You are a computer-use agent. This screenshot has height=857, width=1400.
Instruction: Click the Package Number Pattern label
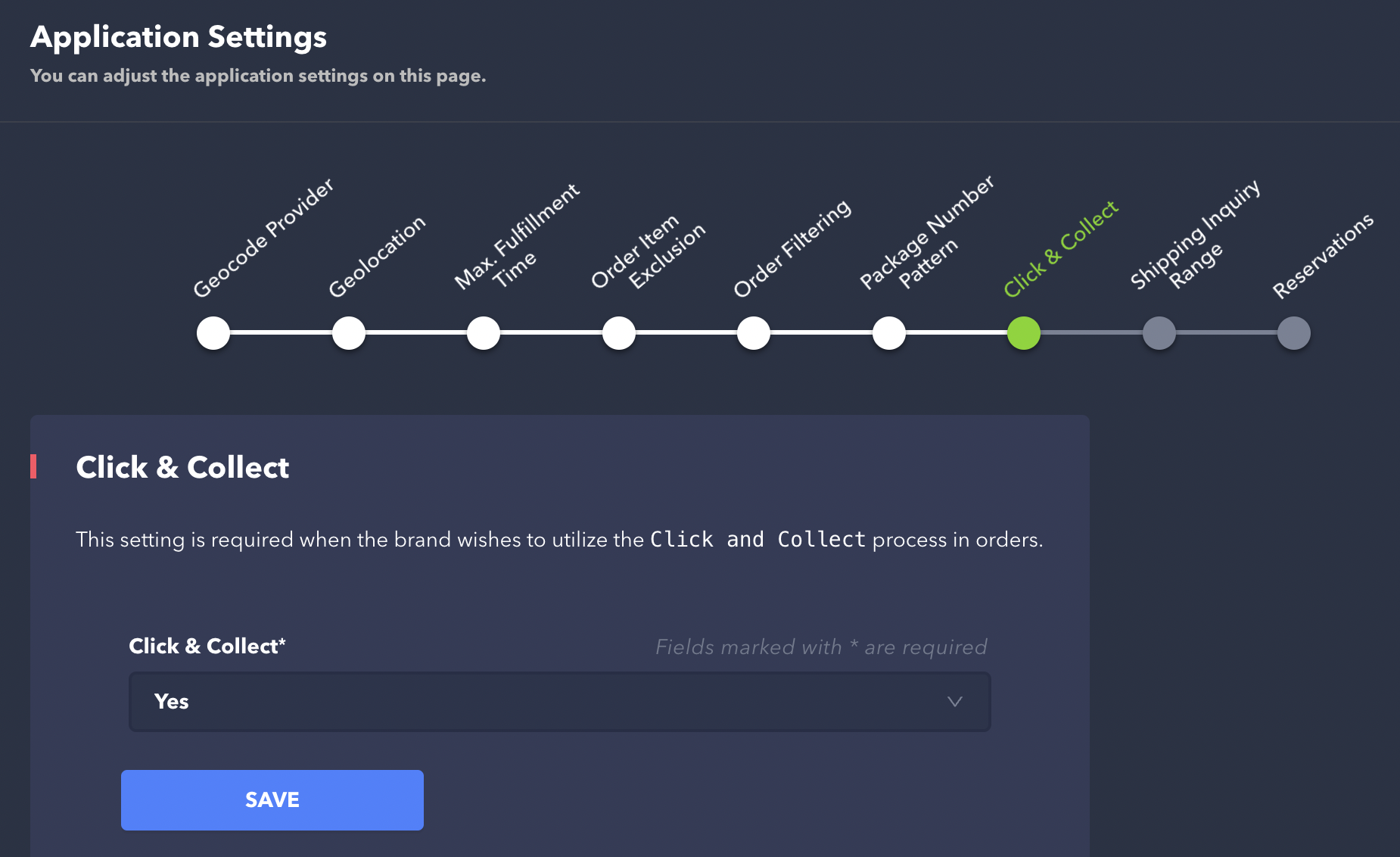click(x=926, y=234)
